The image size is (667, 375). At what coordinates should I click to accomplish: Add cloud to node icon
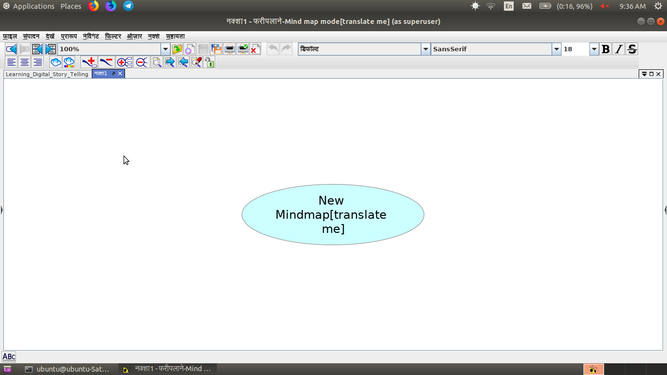pos(56,62)
